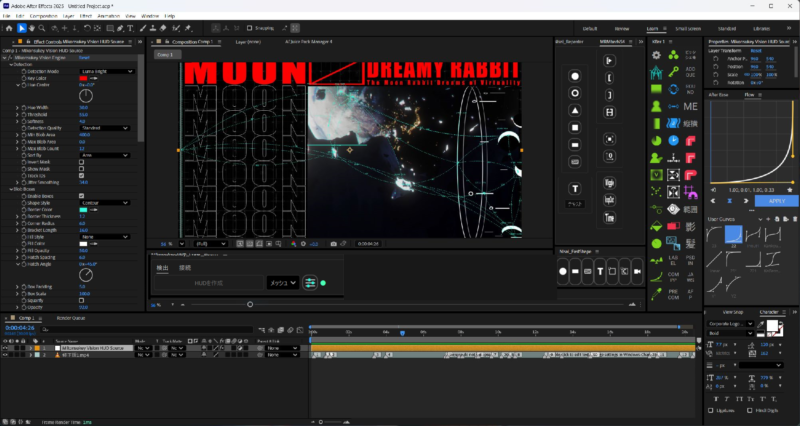This screenshot has width=800, height=426.
Task: Expand the Hue Width property
Action: [17, 108]
